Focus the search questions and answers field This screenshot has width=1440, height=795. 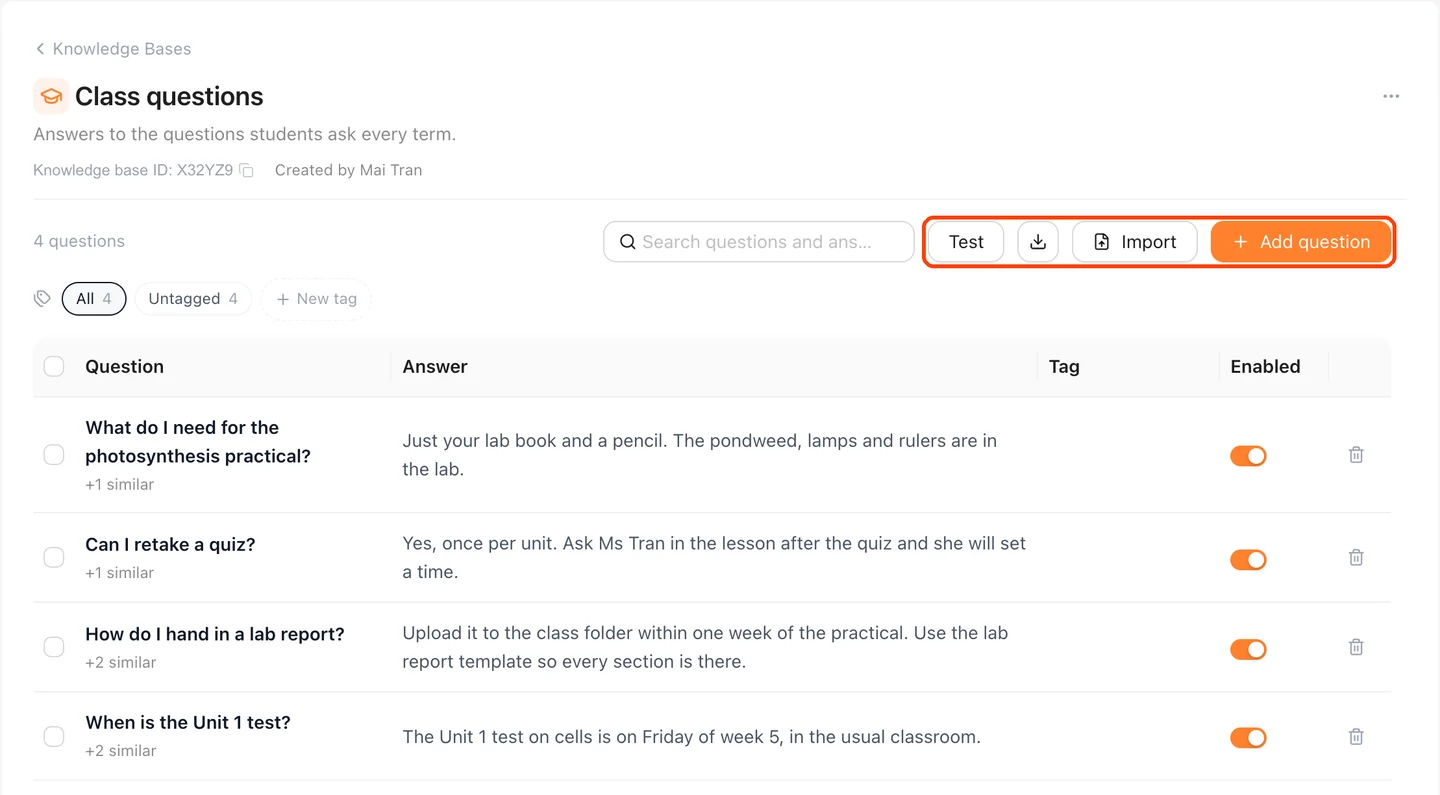pyautogui.click(x=759, y=242)
